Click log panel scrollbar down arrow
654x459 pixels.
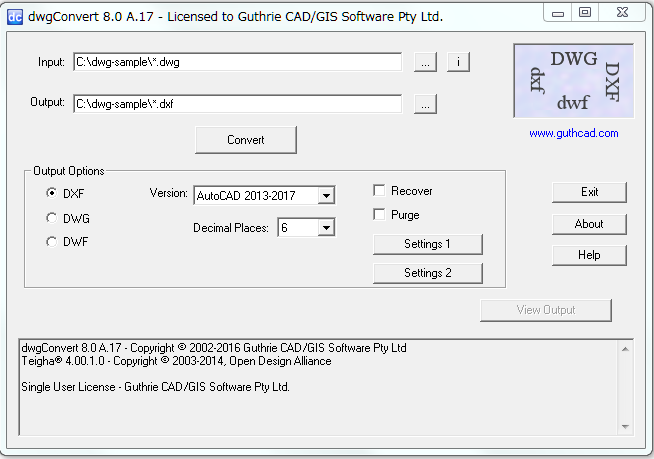click(x=625, y=426)
